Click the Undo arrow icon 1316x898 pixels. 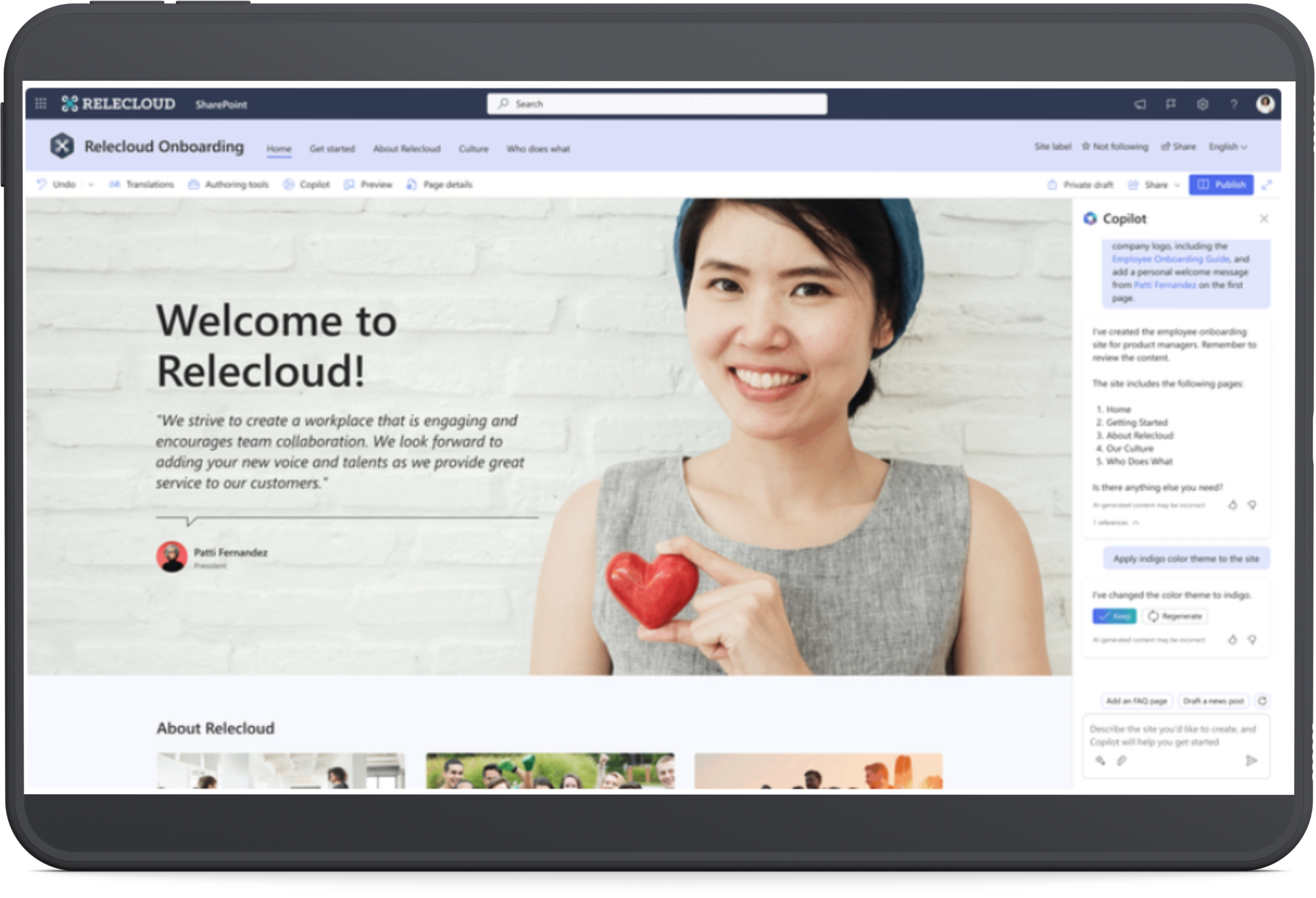[x=41, y=184]
